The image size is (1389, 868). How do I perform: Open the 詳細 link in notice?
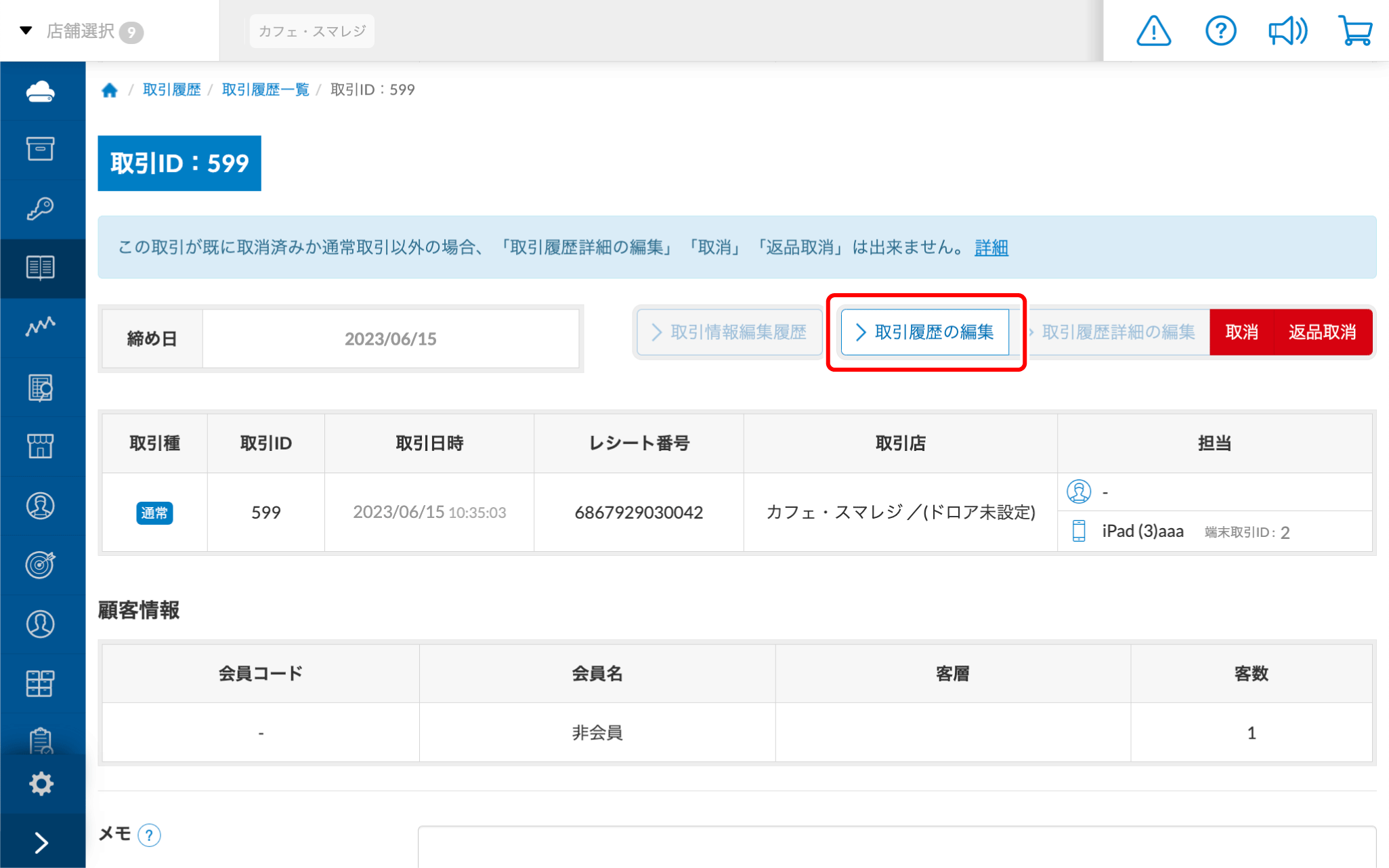pyautogui.click(x=991, y=248)
